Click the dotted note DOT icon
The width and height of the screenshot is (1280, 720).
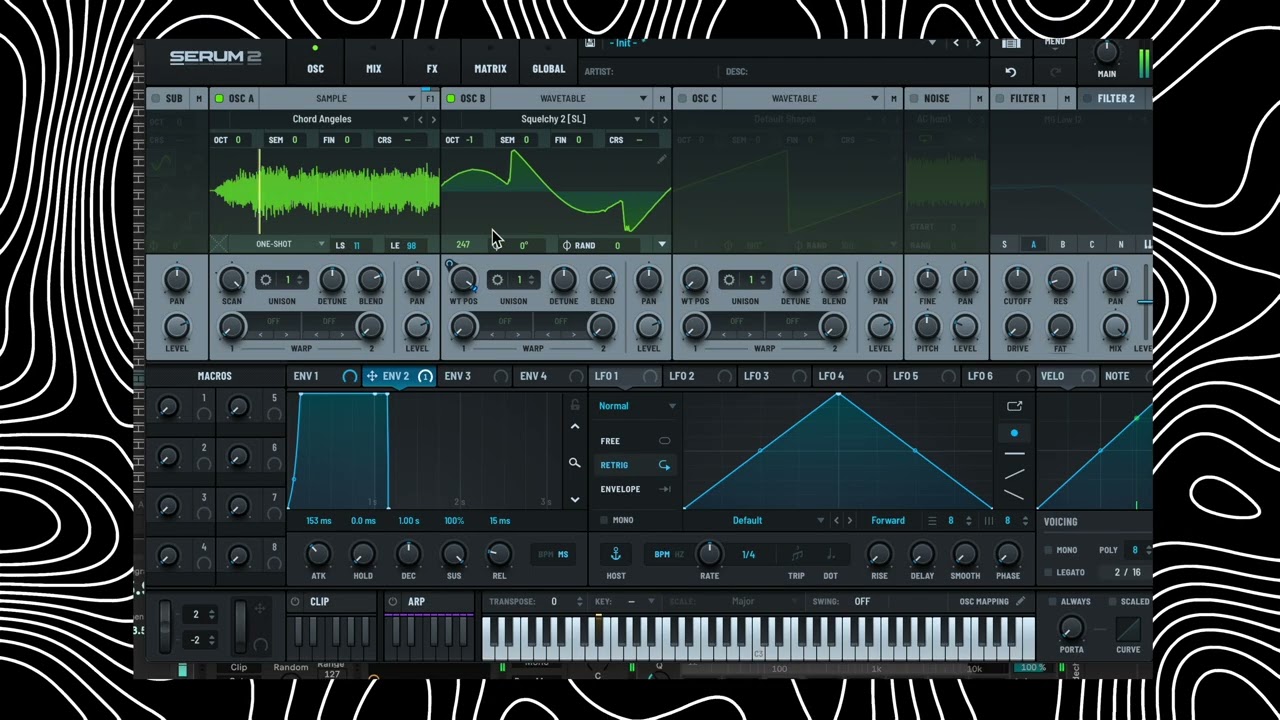[830, 554]
